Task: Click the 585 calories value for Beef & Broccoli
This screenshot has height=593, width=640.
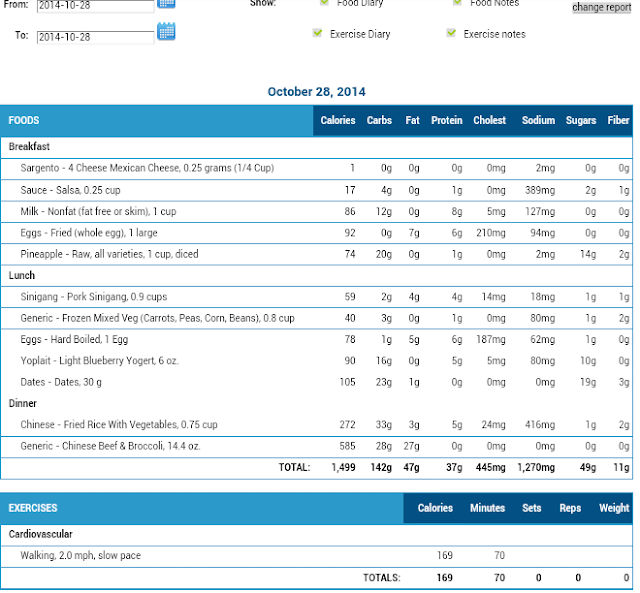Action: point(347,446)
